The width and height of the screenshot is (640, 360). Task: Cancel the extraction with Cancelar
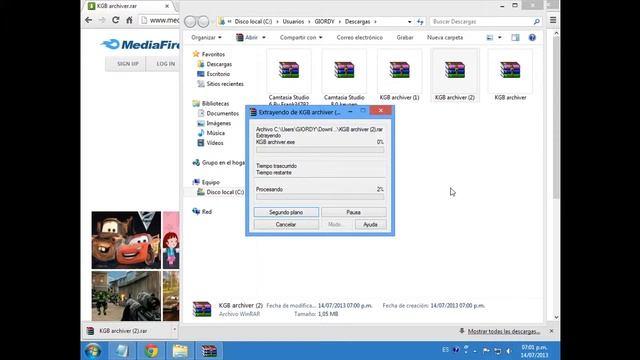286,224
